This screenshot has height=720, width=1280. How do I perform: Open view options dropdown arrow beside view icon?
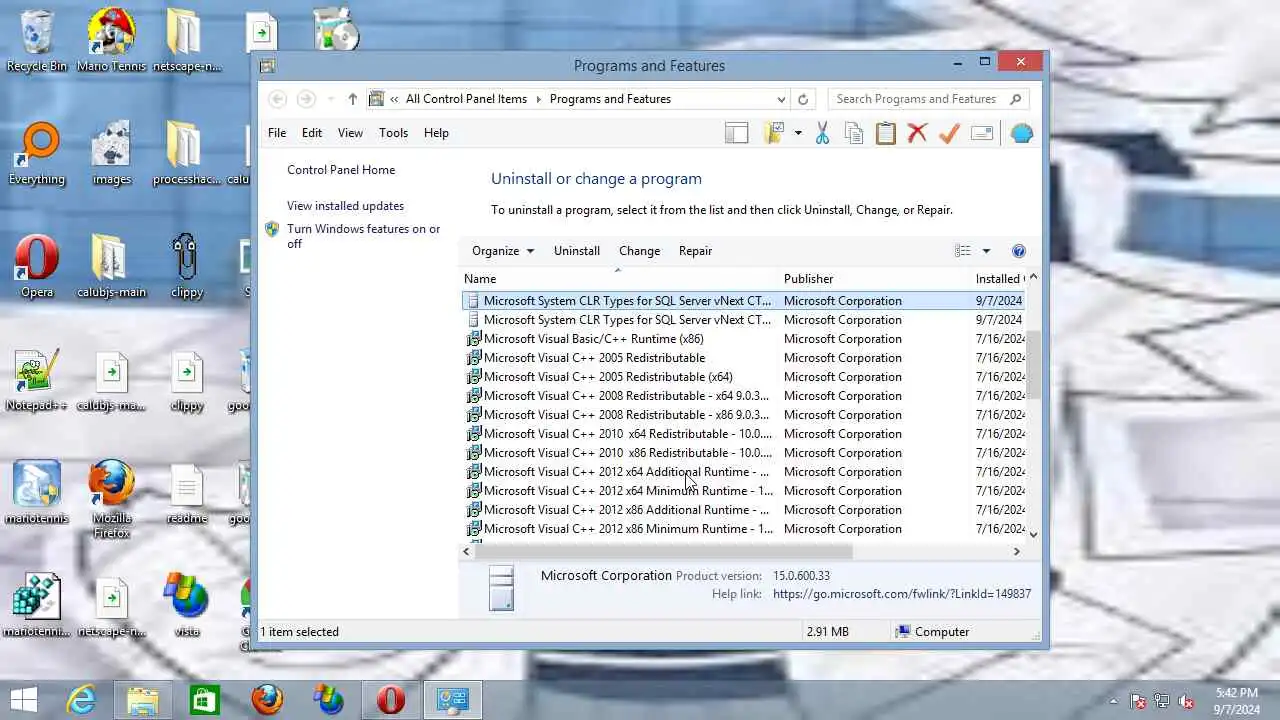pos(986,251)
